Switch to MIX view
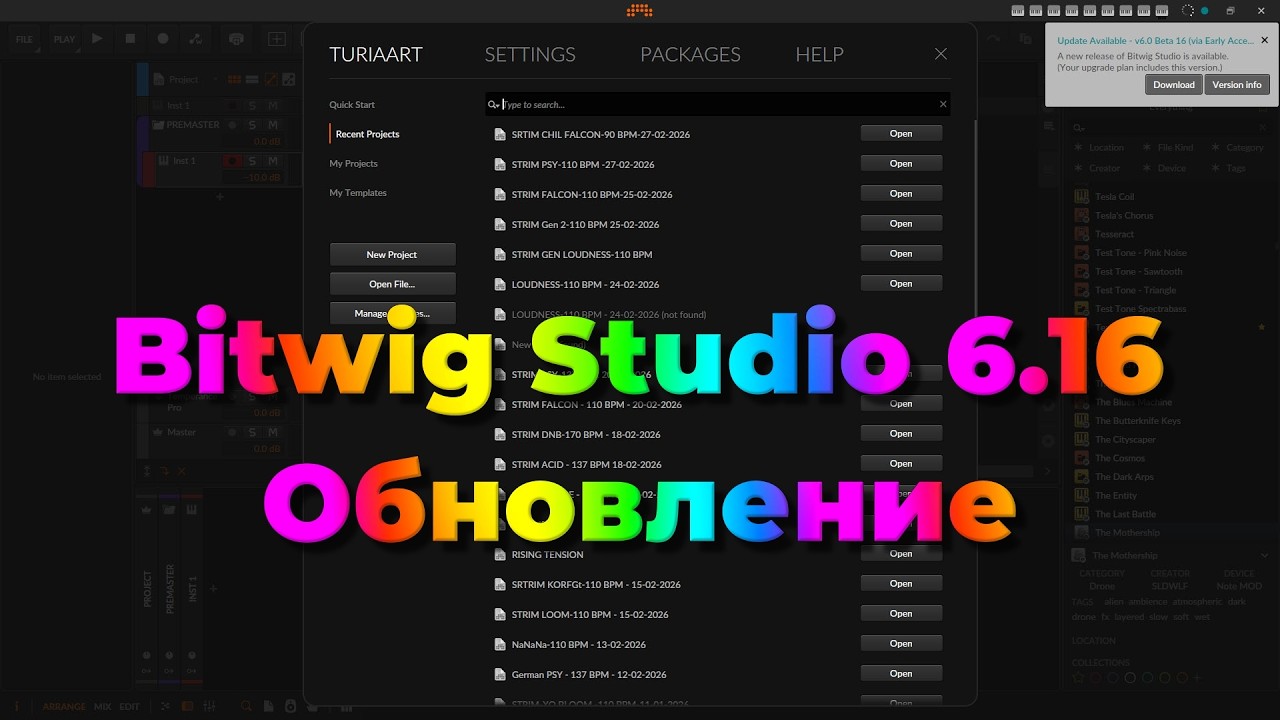Image resolution: width=1280 pixels, height=720 pixels. coord(103,706)
